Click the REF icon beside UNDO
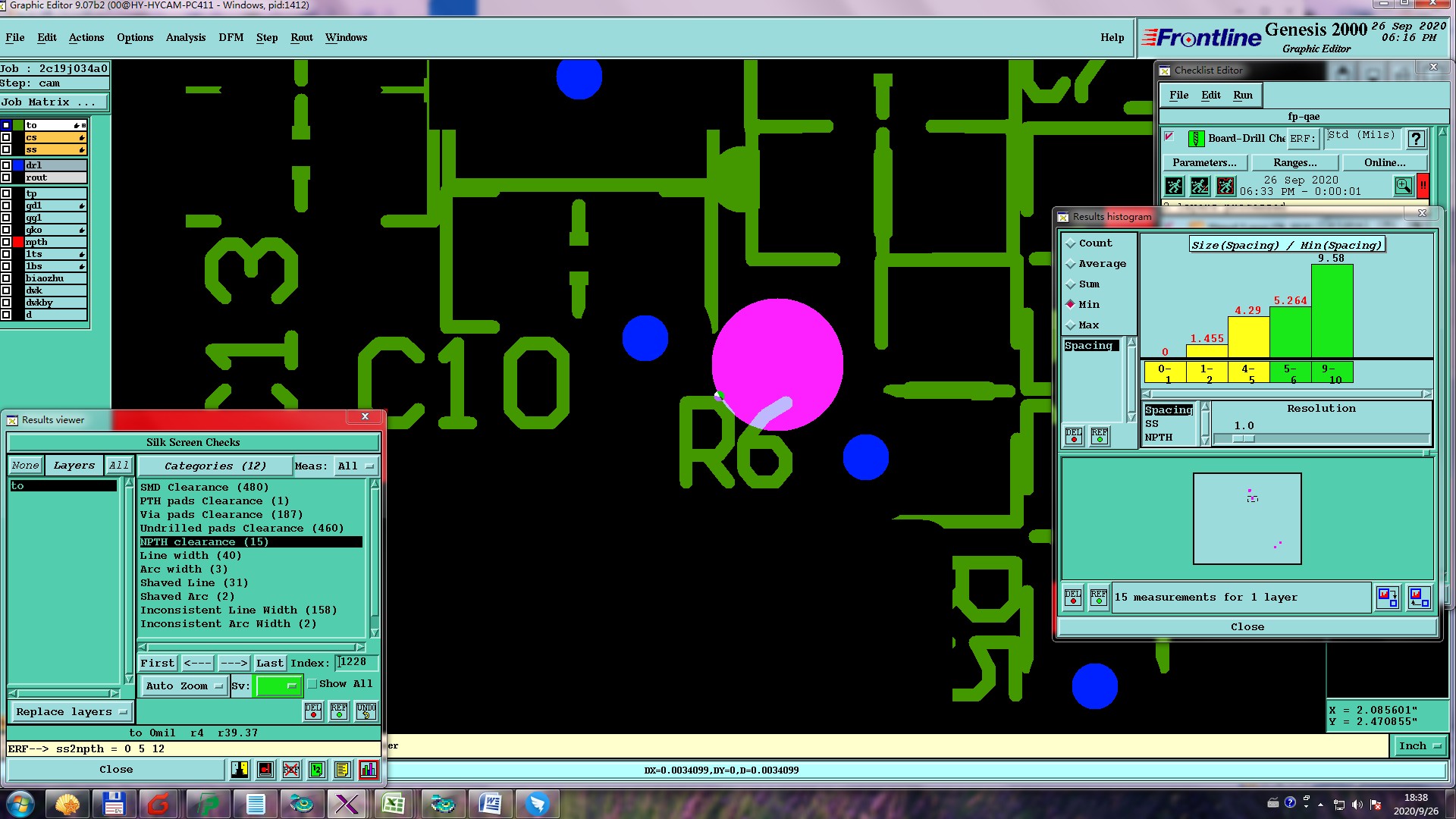Screen dimensions: 1456x819 339,711
